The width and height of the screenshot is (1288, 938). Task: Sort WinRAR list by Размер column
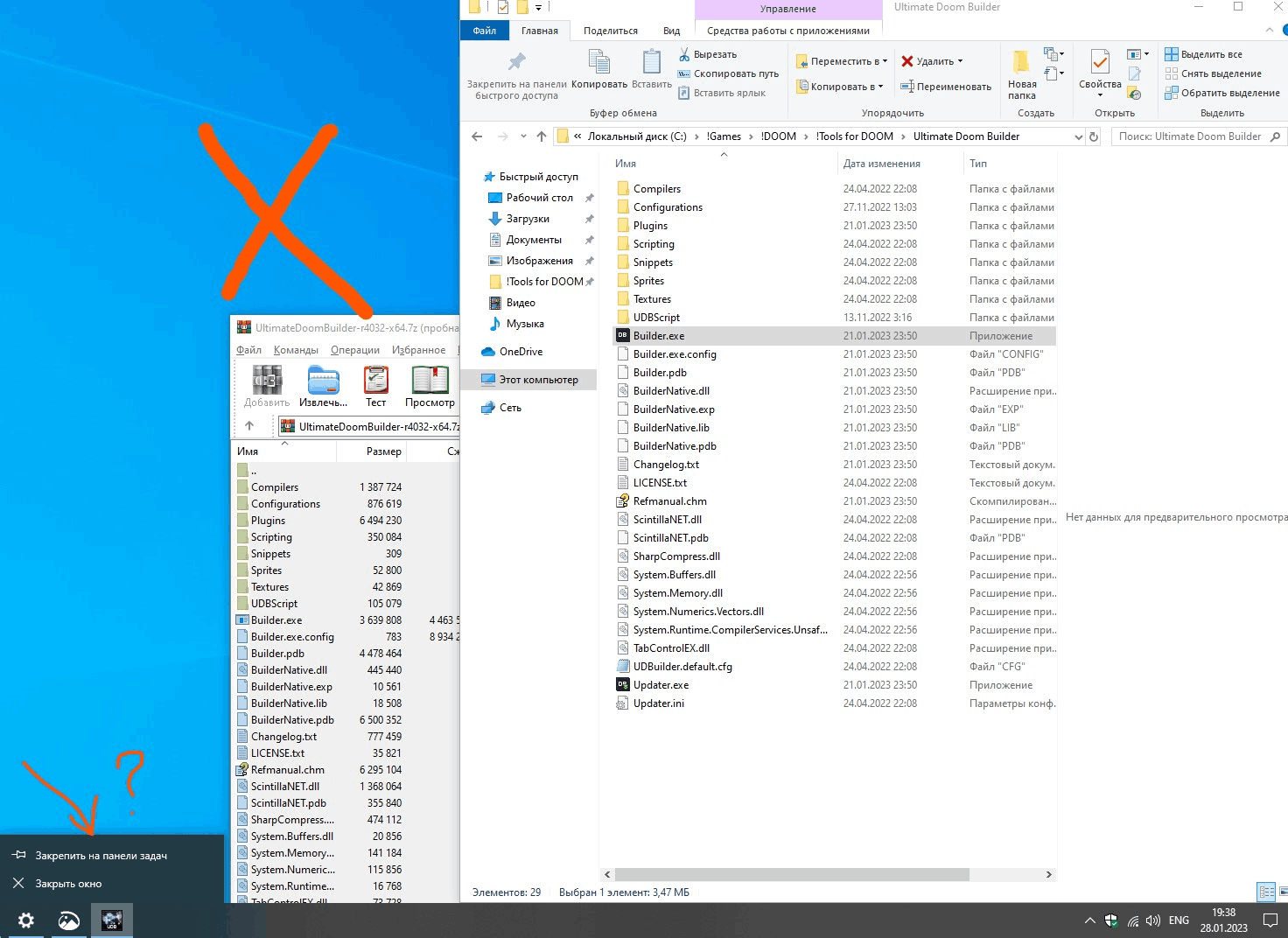pyautogui.click(x=383, y=451)
